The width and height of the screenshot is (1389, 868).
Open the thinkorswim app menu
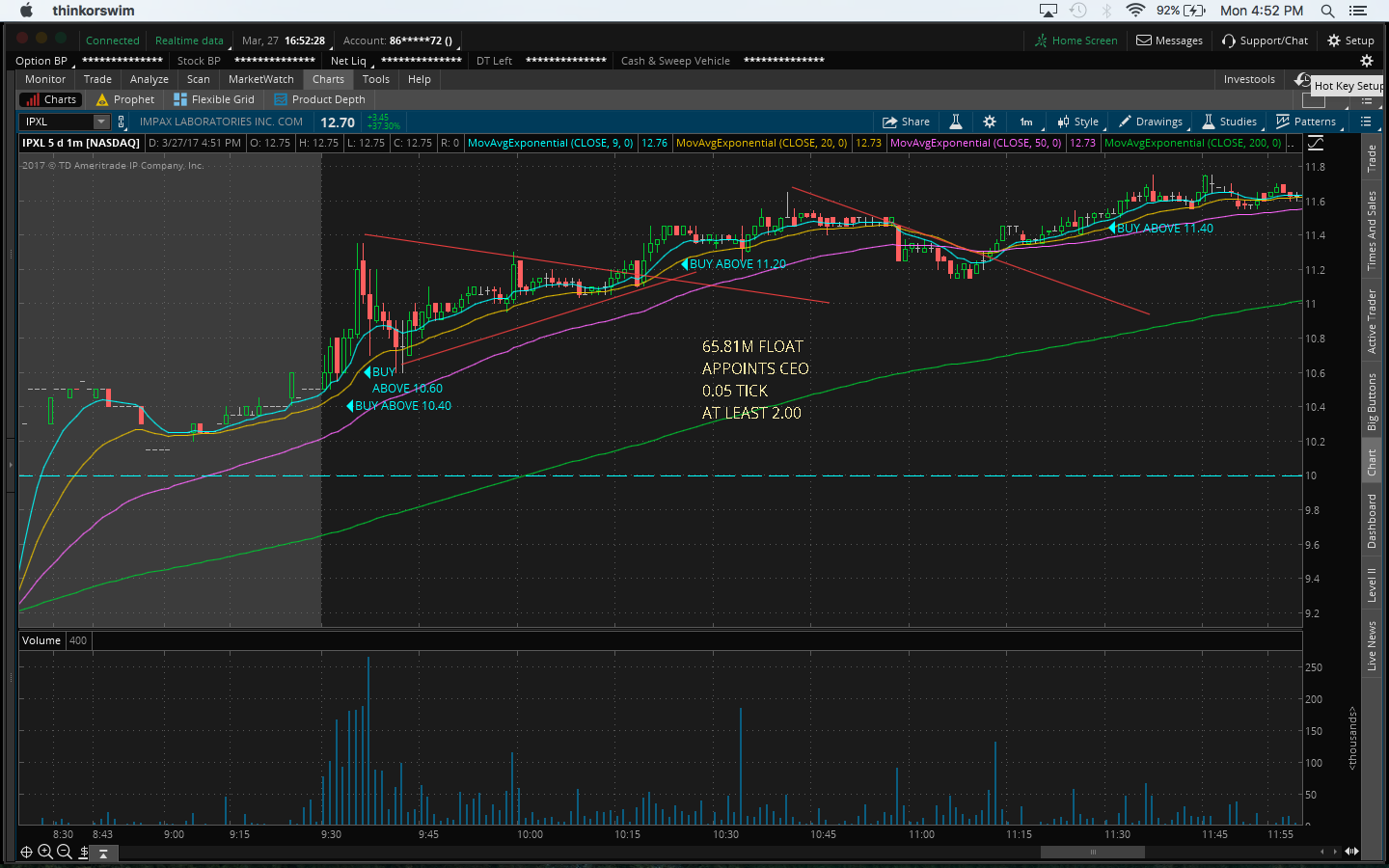[94, 11]
